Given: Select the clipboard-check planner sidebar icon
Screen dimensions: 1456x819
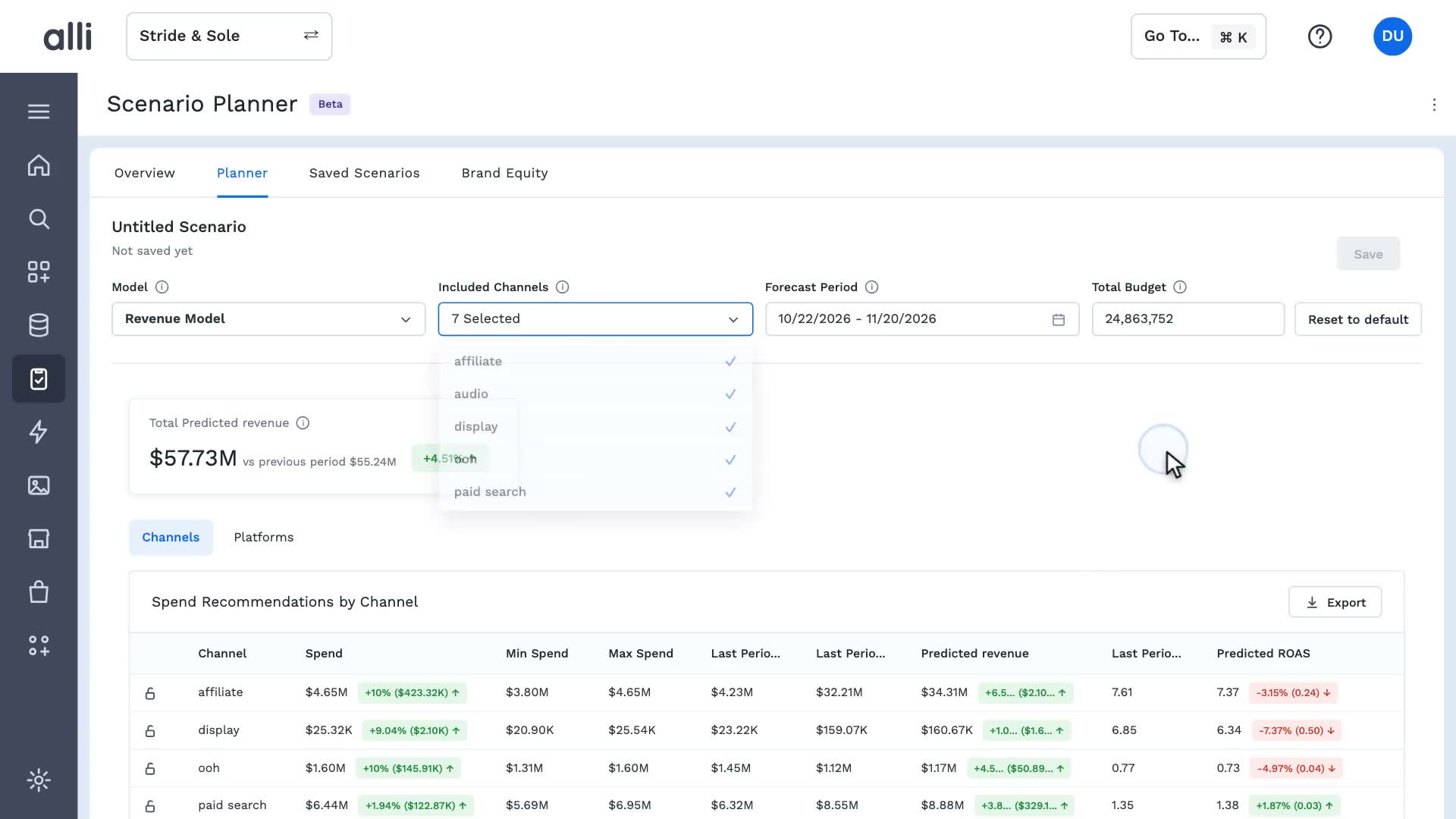Looking at the screenshot, I should (x=39, y=378).
